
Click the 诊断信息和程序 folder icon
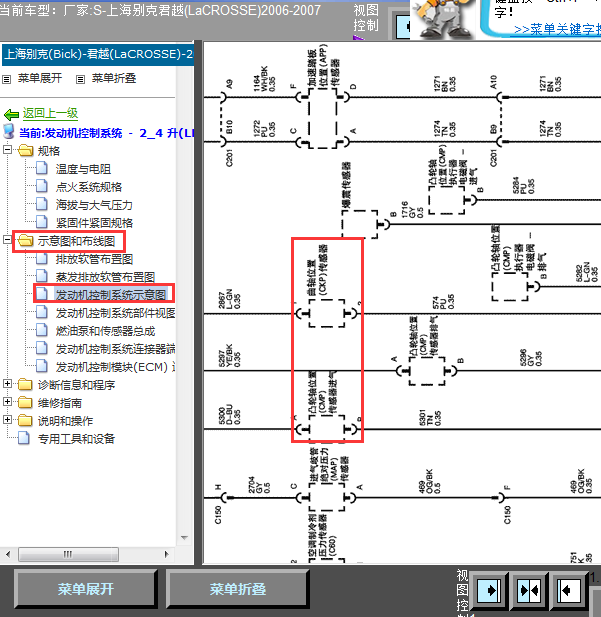pos(26,384)
